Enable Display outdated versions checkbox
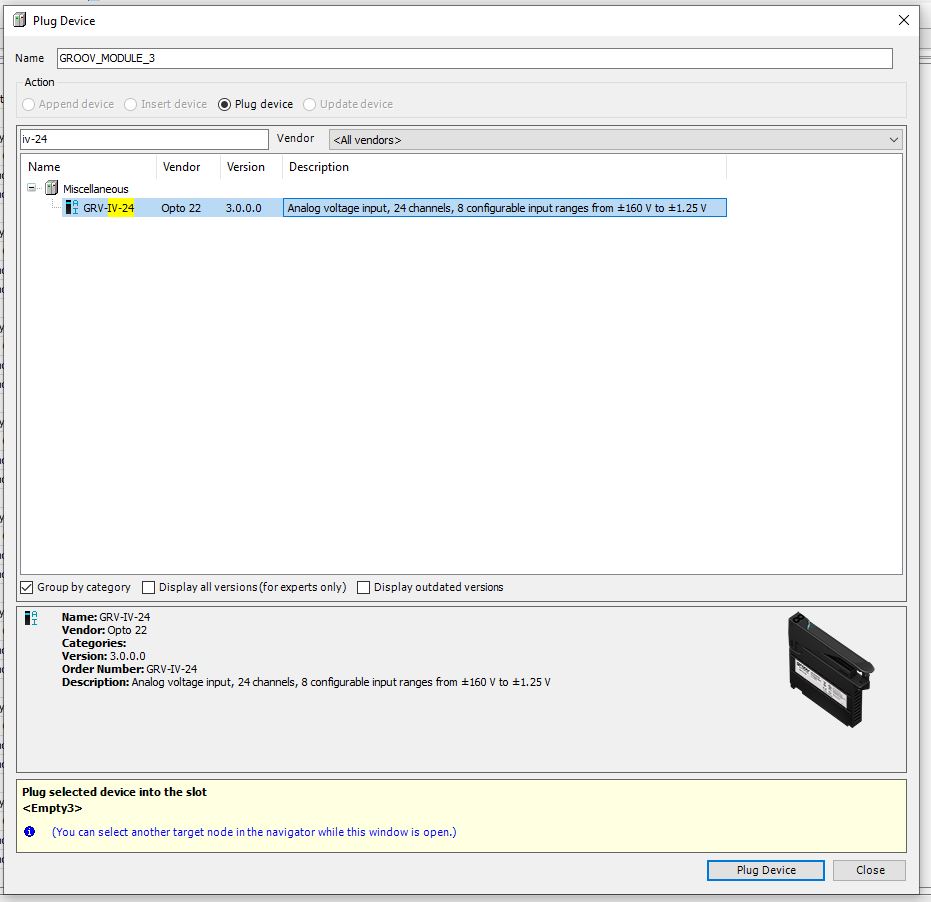 tap(363, 587)
